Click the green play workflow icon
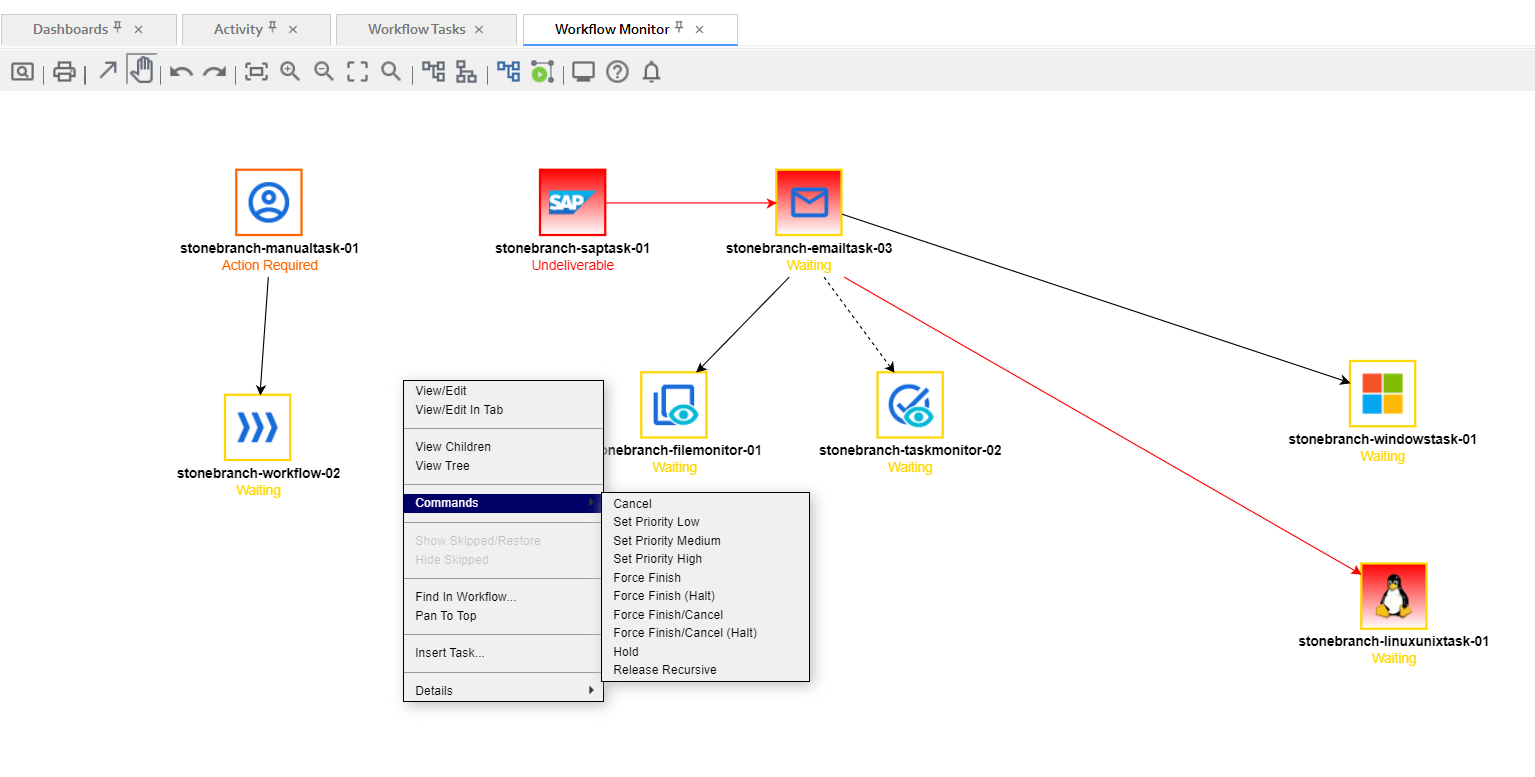Viewport: 1535px width, 777px height. pyautogui.click(x=542, y=72)
